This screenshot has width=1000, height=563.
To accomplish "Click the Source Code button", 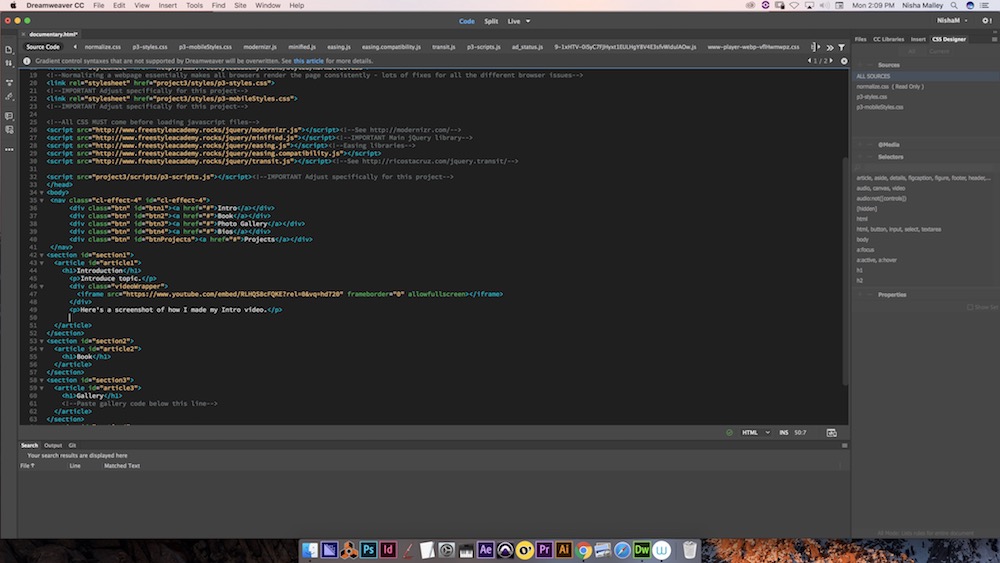I will tap(43, 47).
